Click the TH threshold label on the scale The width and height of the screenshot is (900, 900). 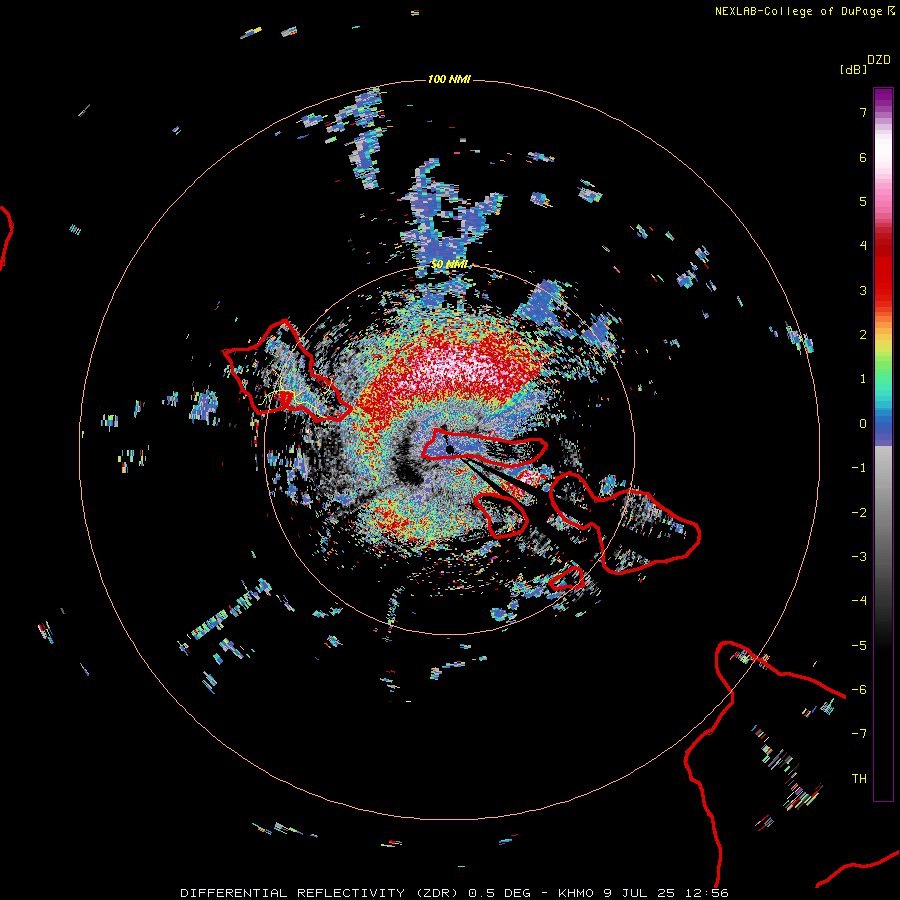(859, 779)
